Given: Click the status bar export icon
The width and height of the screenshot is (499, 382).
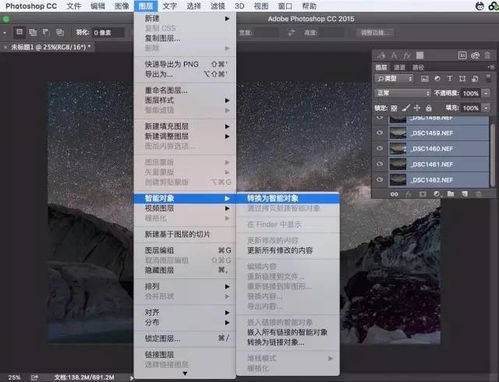Looking at the screenshot, I should (x=34, y=377).
